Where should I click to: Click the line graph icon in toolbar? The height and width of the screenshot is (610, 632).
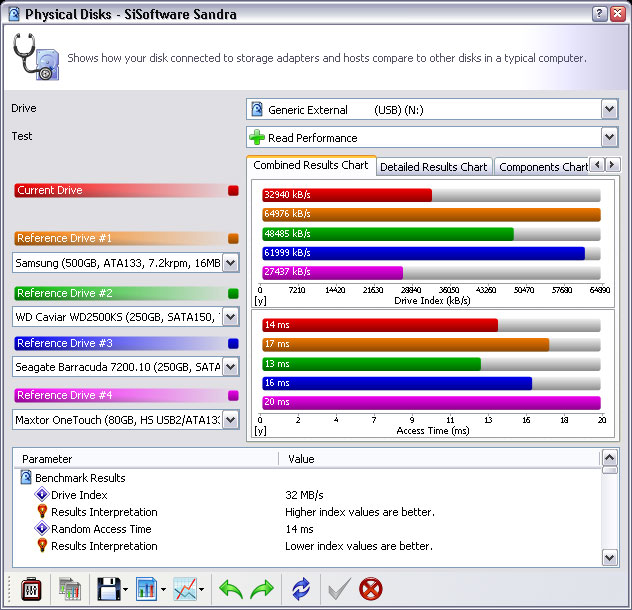point(185,589)
